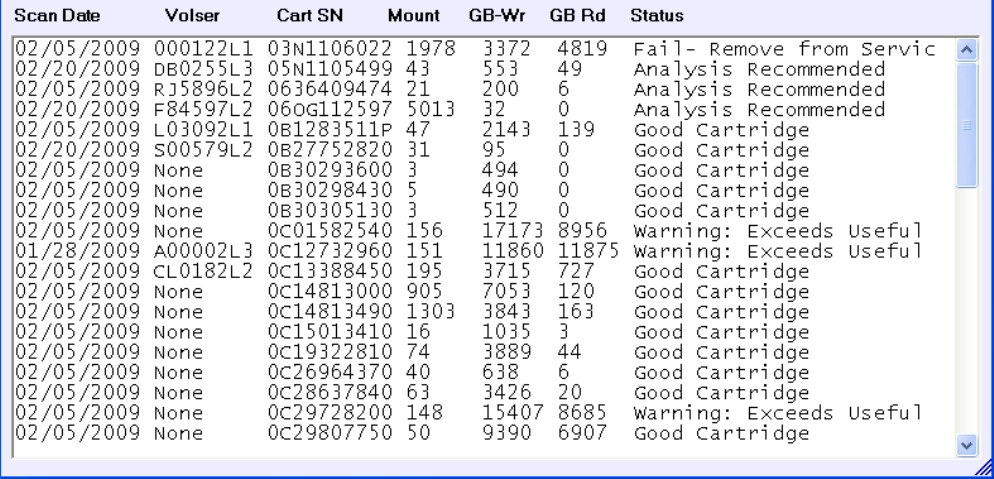Select the last row, Cart SN 0C29807750

484,433
